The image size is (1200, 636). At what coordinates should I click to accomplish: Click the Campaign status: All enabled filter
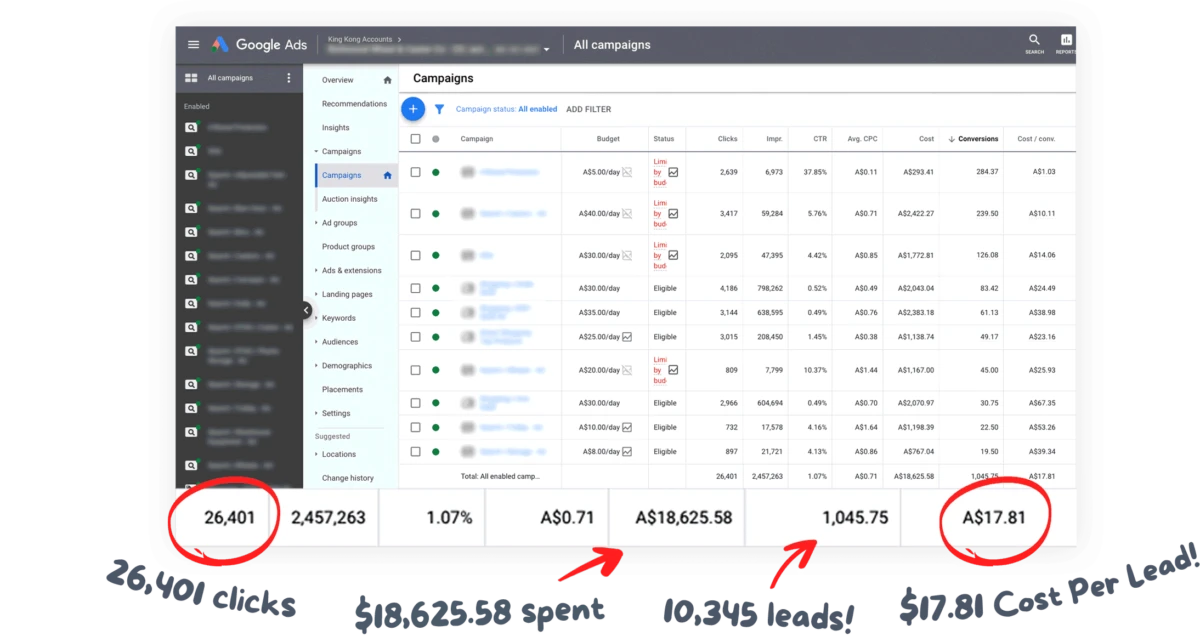[x=507, y=109]
